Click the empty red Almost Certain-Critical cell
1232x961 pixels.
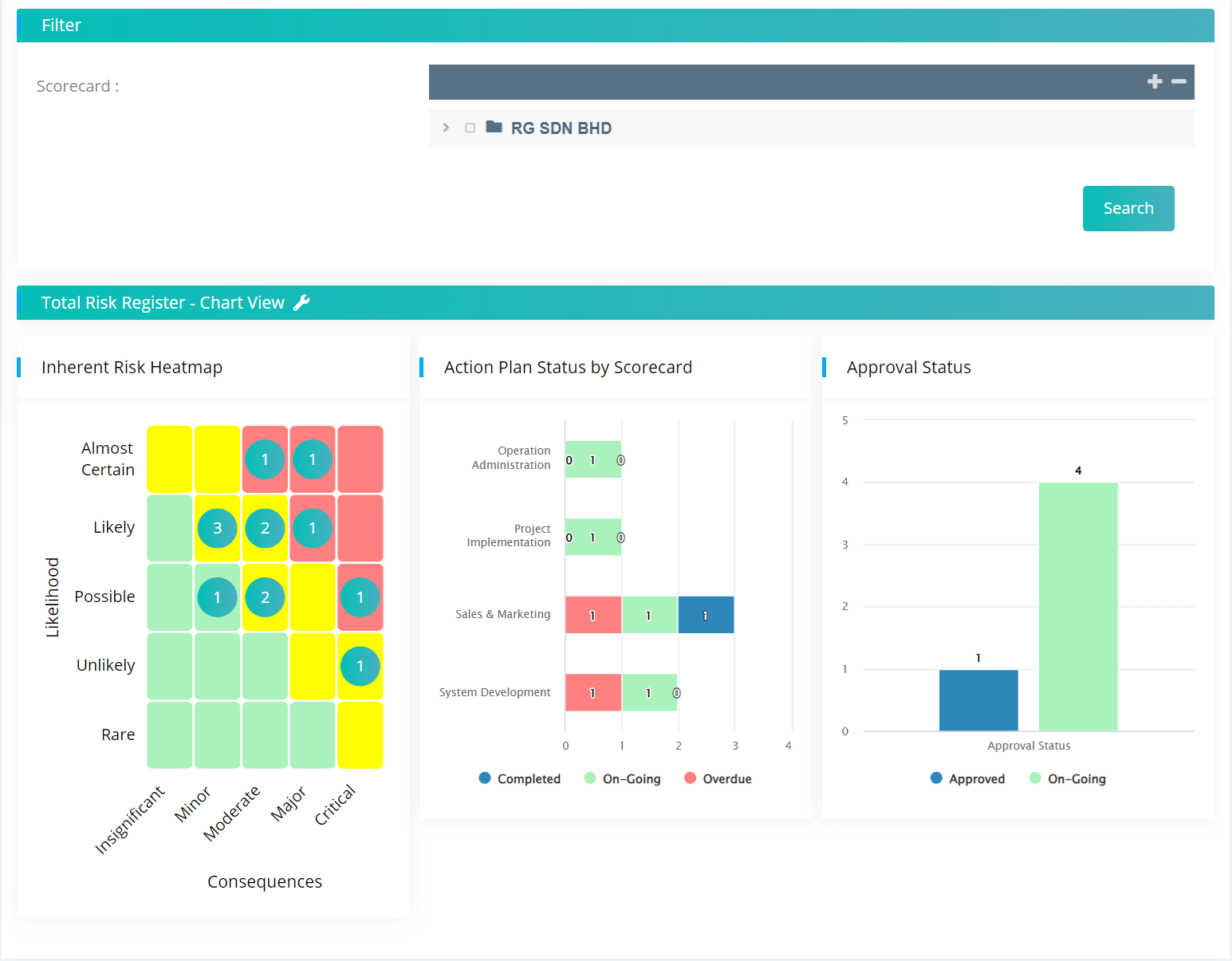360,459
